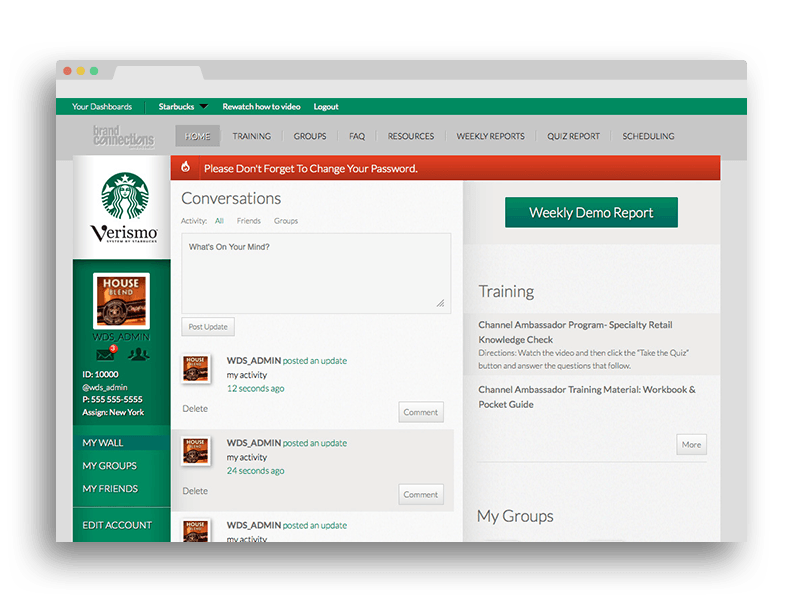Select MY GROUPS in the sidebar

coord(109,466)
